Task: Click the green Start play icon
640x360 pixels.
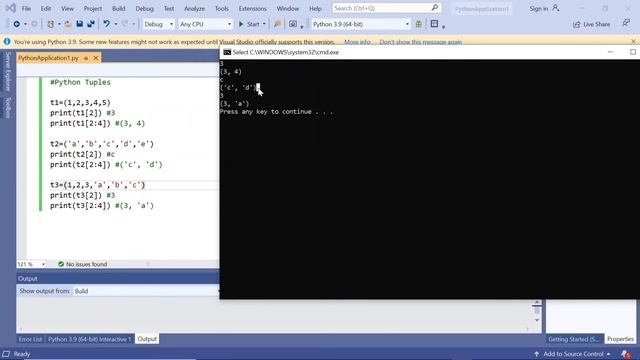Action: coord(241,24)
